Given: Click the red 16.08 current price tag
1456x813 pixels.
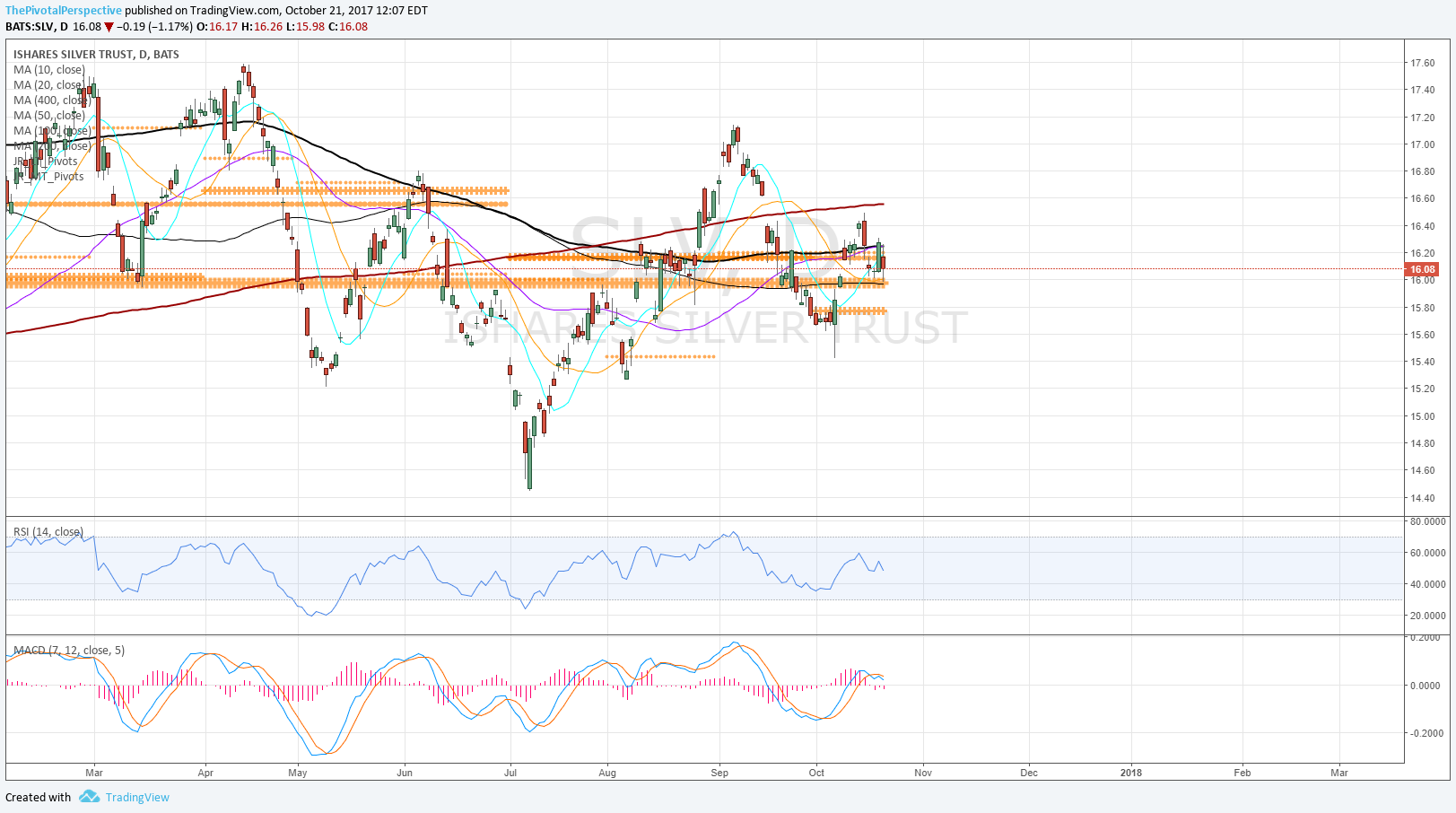Looking at the screenshot, I should pyautogui.click(x=1422, y=269).
